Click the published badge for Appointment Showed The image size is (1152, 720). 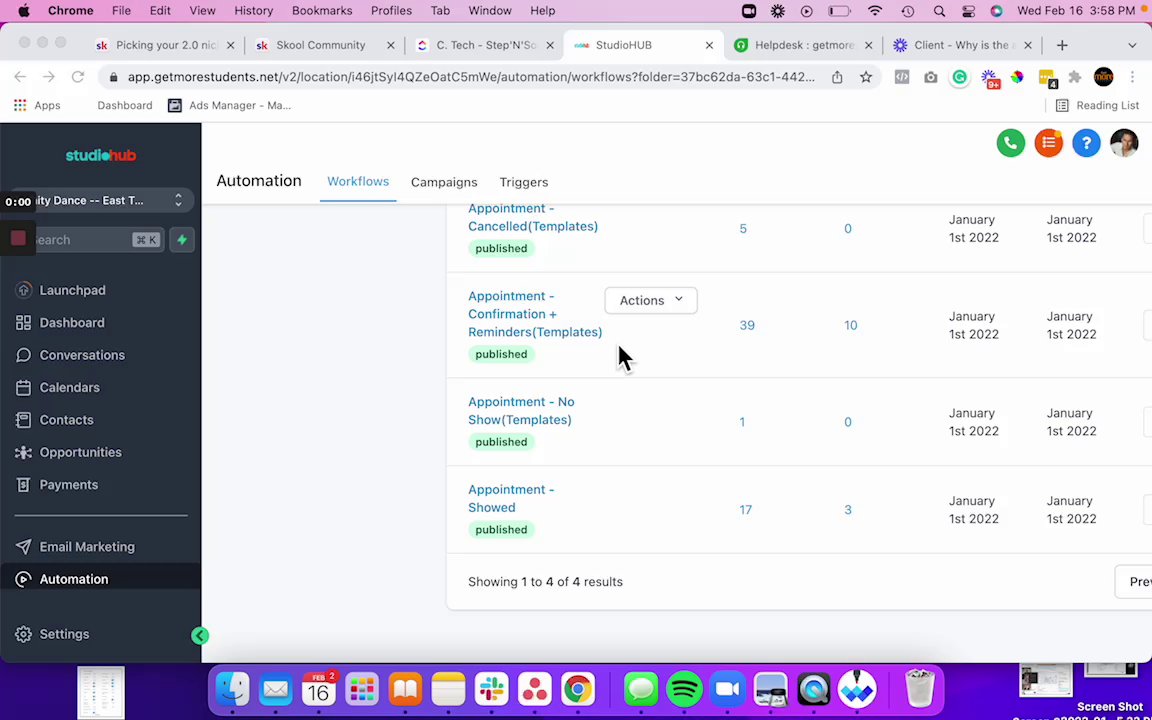(x=501, y=530)
